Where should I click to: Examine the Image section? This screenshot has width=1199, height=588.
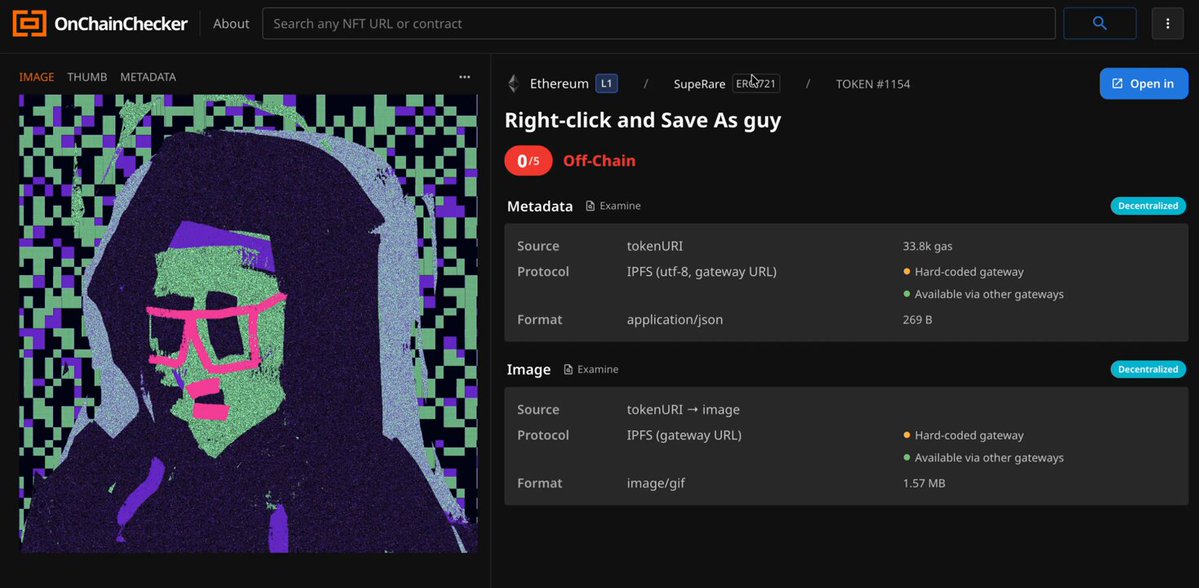click(591, 369)
